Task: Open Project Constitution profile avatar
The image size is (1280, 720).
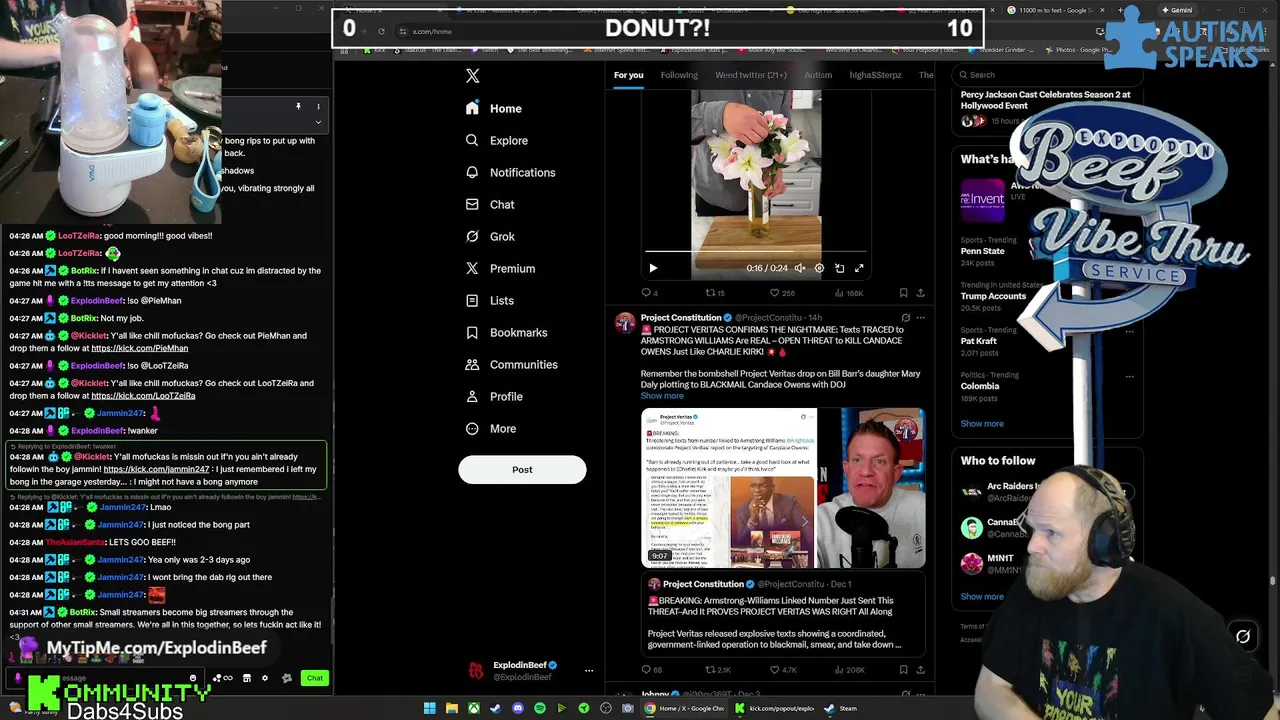Action: coord(625,322)
